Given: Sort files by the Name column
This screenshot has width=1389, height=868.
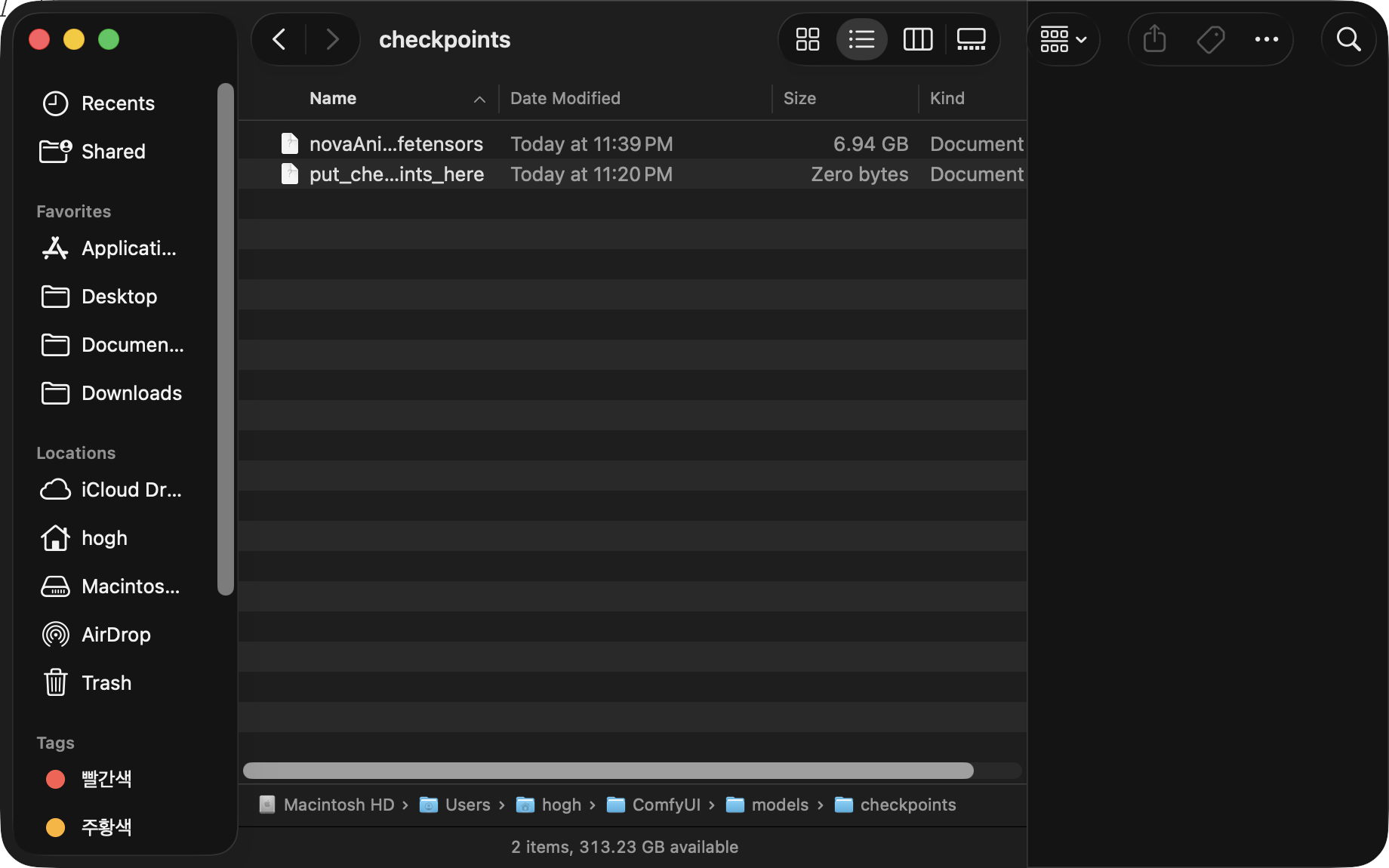Looking at the screenshot, I should point(333,98).
